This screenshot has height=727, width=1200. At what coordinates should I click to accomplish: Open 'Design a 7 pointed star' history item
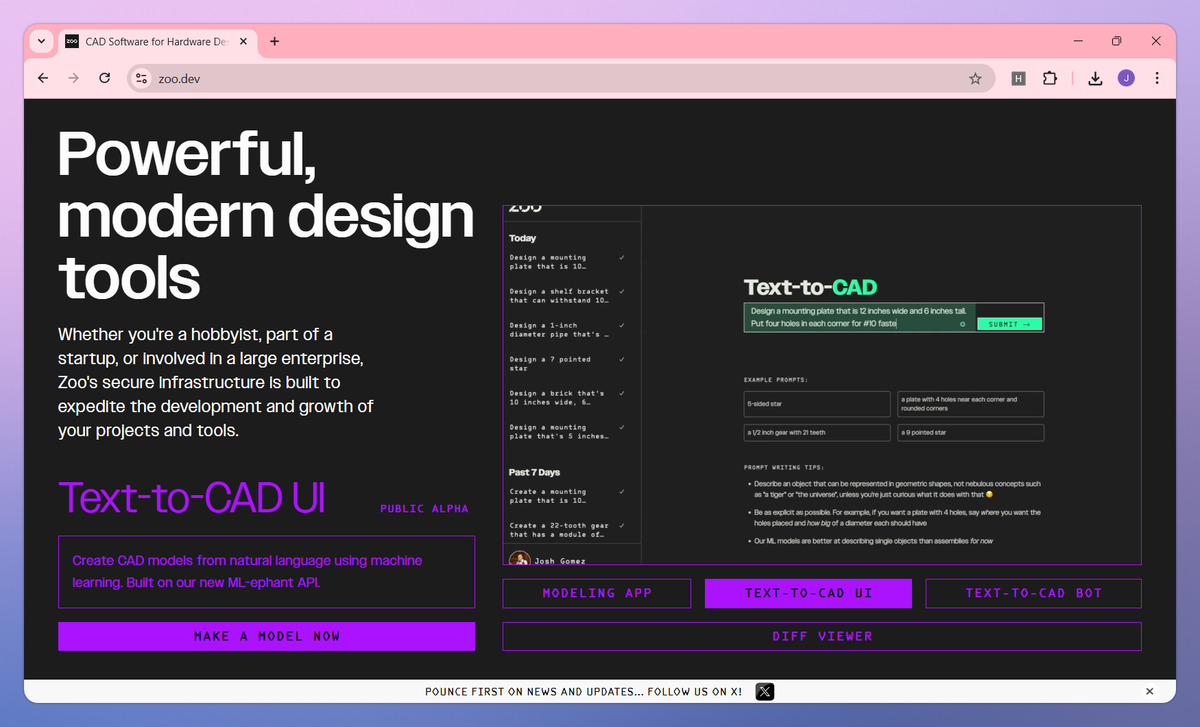550,364
